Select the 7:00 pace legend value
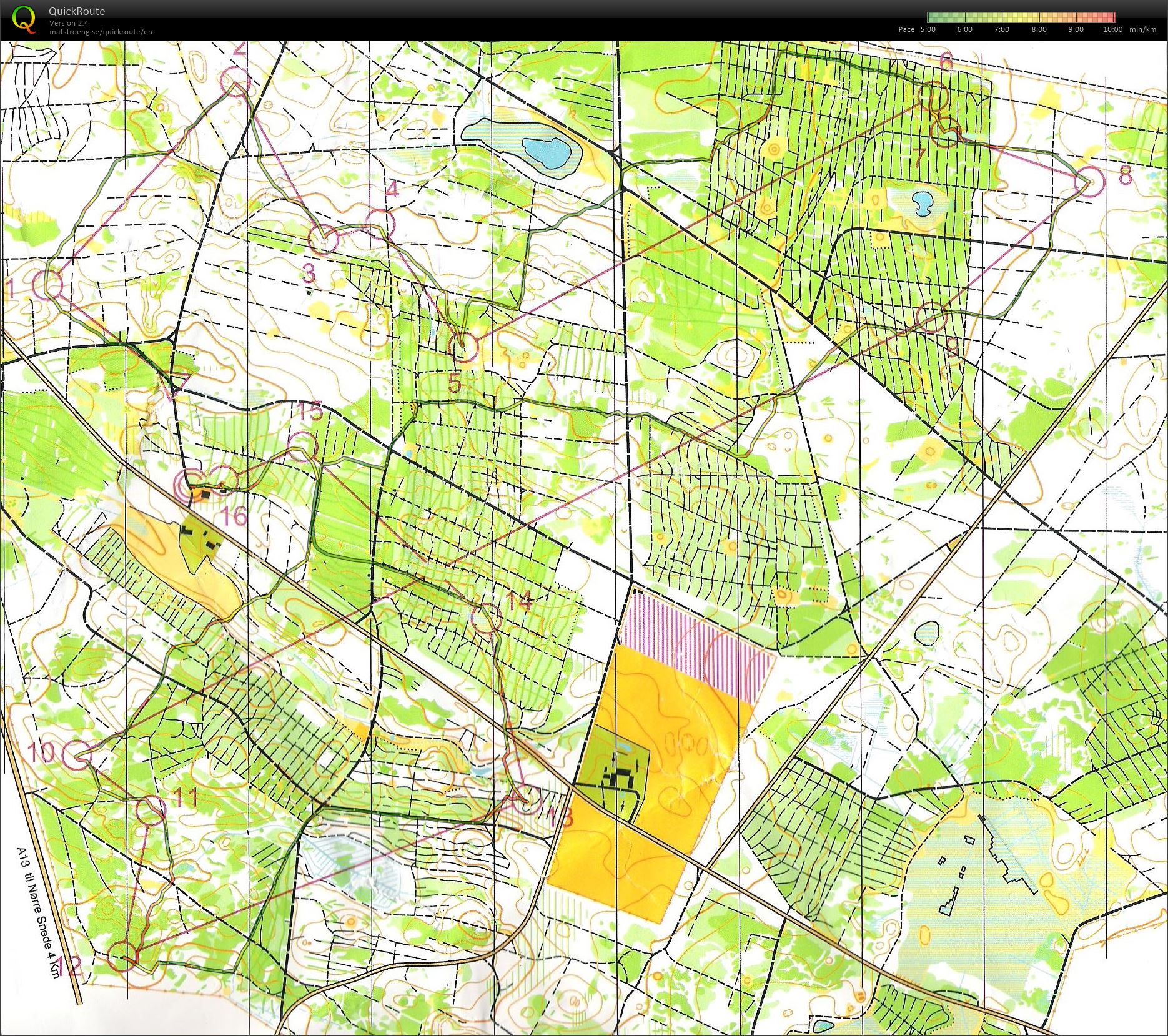Viewport: 1168px width, 1036px height. click(1001, 29)
